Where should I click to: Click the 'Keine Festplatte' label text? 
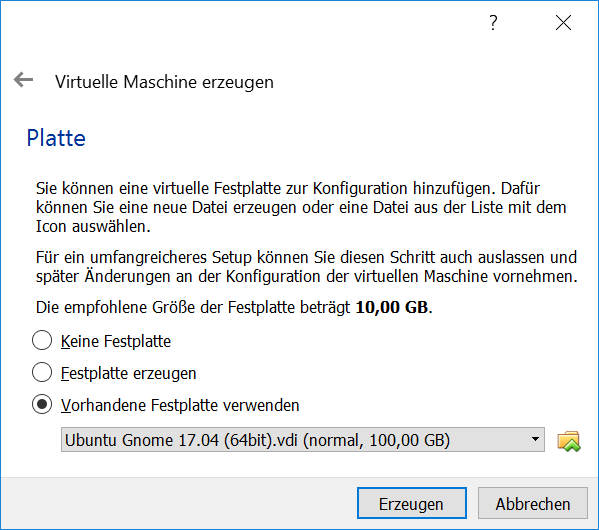(x=116, y=341)
